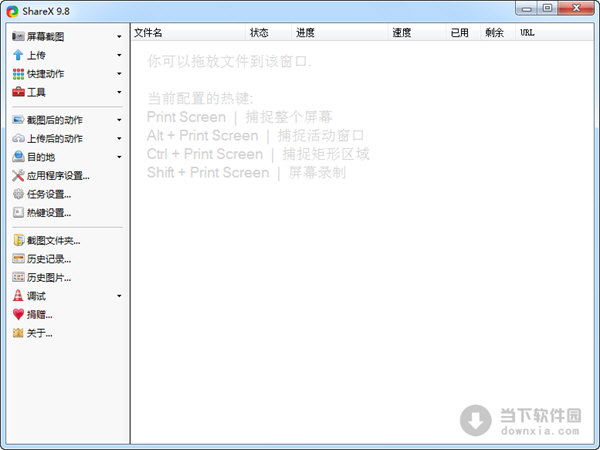Screen dimensions: 600x450
Task: Expand the 上传后的动作 dropdown arrow
Action: click(119, 139)
